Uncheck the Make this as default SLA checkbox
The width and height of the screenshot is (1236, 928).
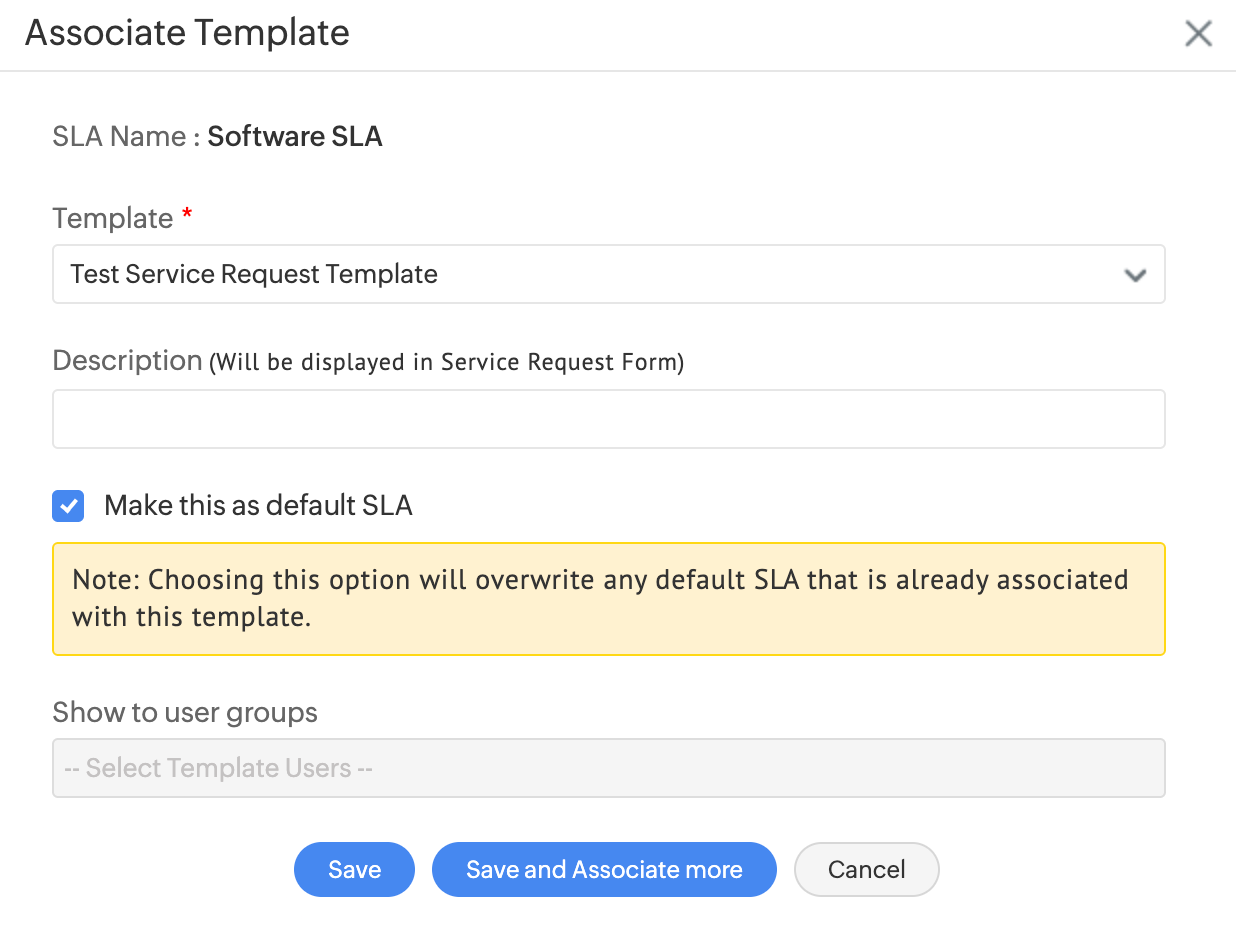pos(68,506)
